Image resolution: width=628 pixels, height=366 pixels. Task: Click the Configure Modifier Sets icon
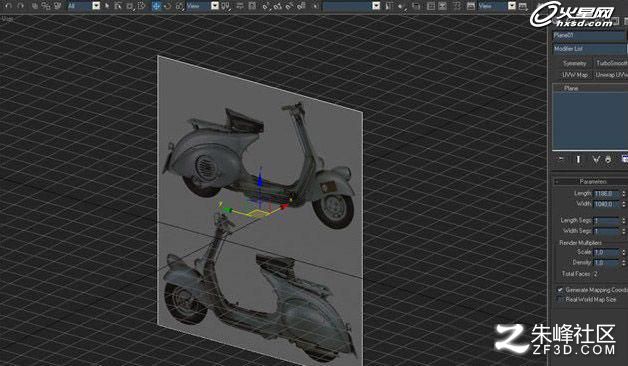[x=624, y=159]
